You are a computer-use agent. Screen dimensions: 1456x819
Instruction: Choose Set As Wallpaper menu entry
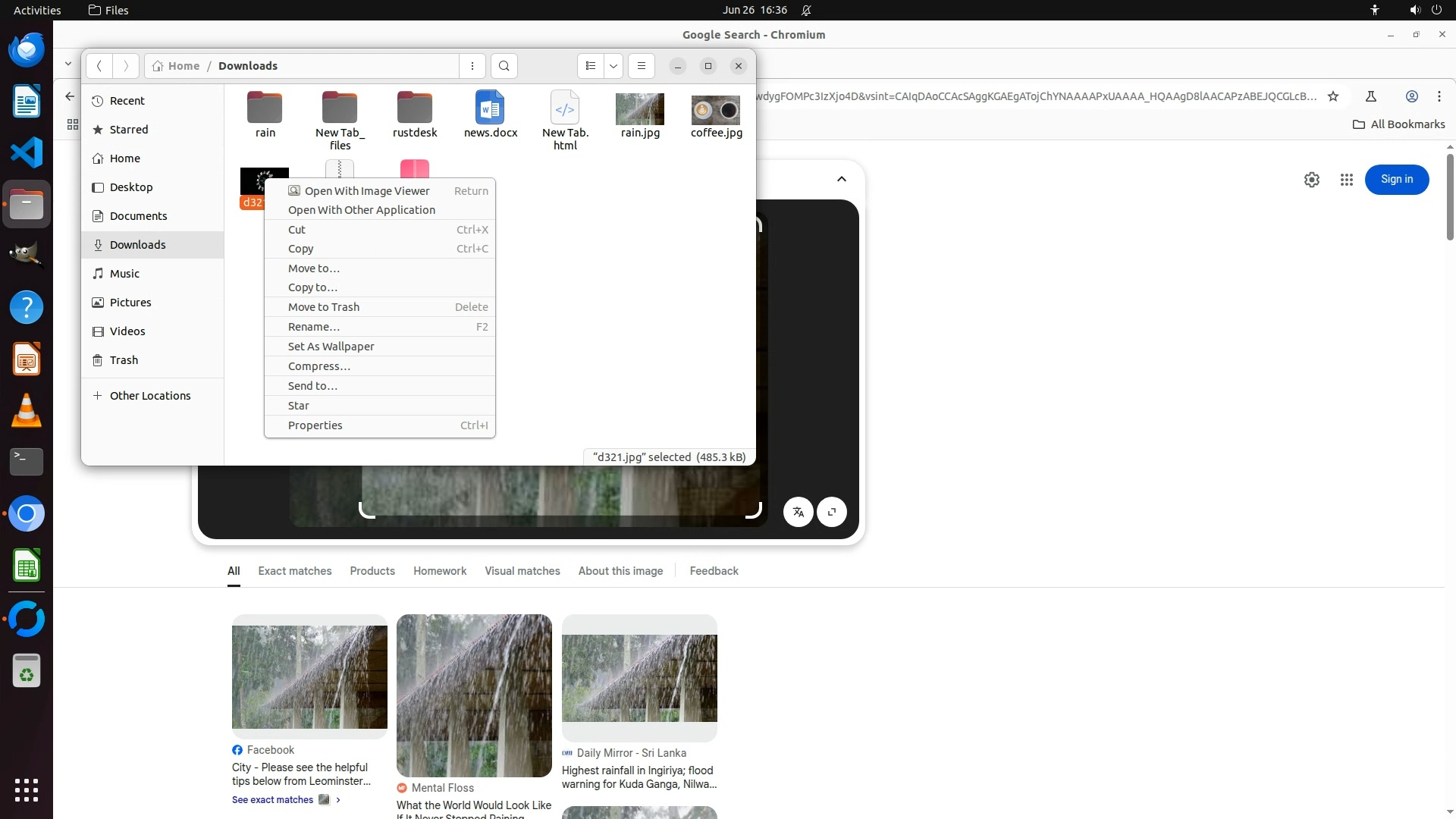pos(331,347)
